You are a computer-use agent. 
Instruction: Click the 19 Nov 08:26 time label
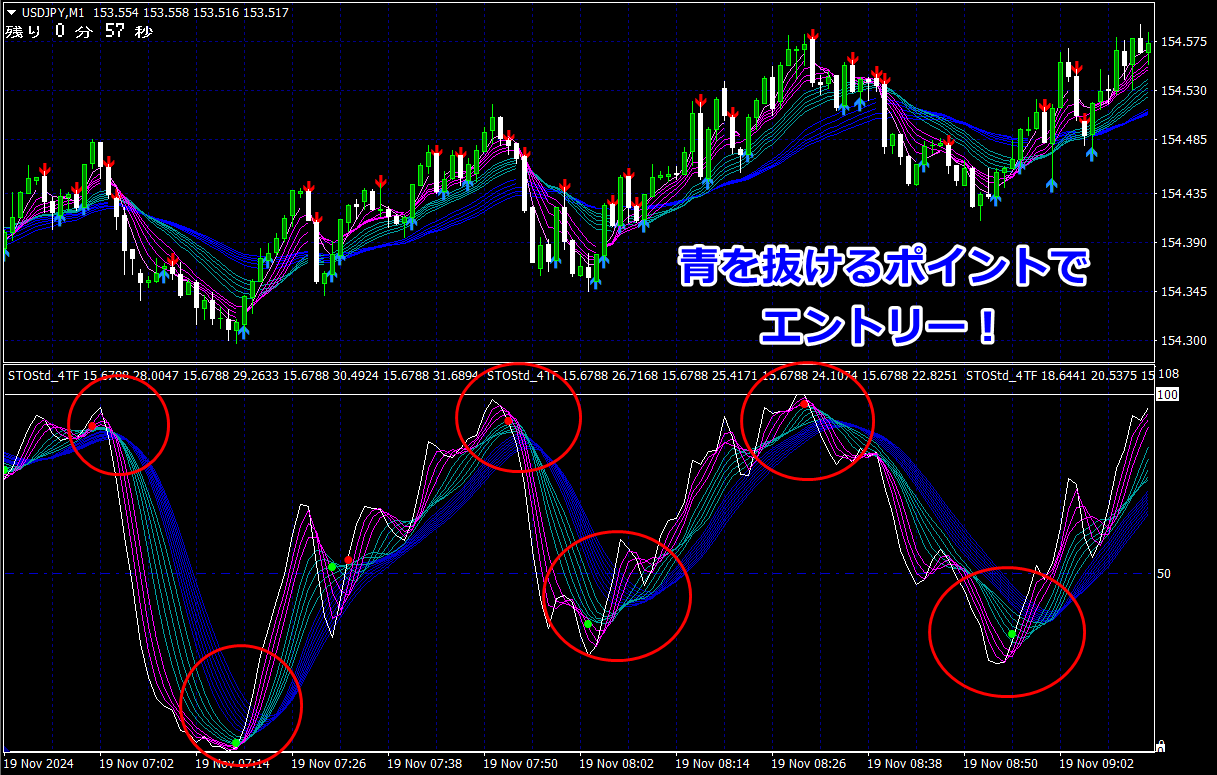click(x=808, y=763)
